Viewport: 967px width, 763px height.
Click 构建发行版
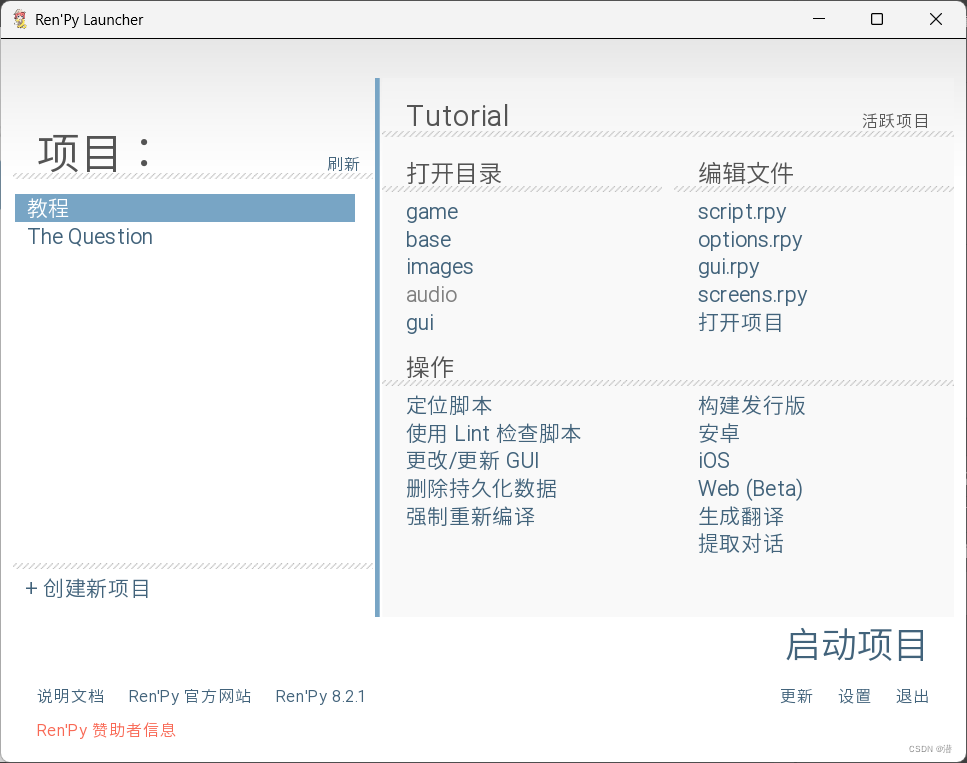coord(751,406)
